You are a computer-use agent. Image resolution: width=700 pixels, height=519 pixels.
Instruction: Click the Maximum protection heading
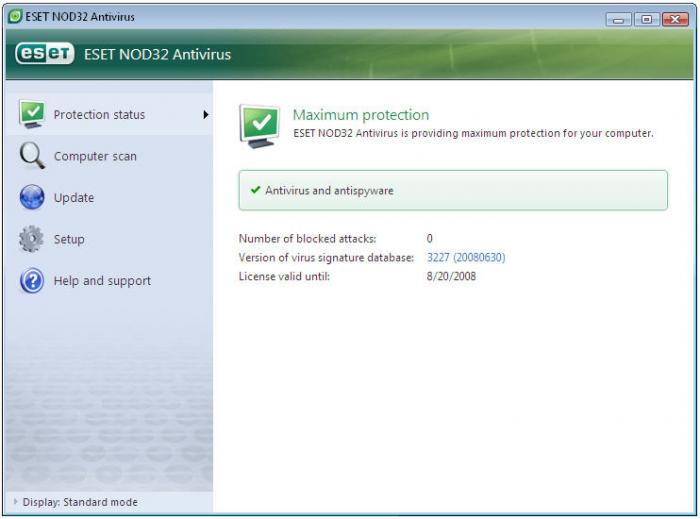[361, 115]
